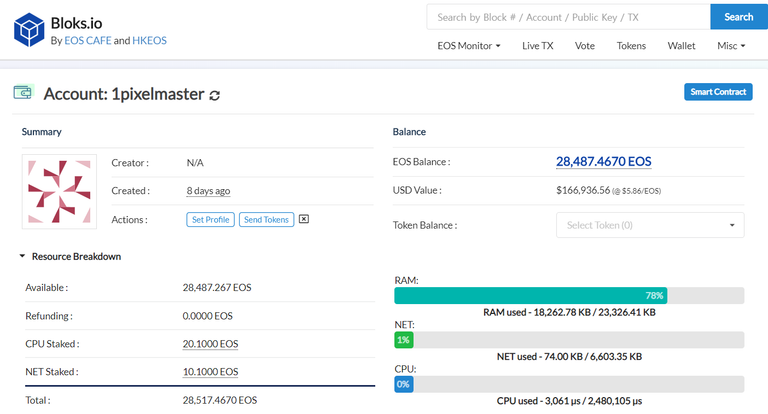Click the Smart Contract button

718,92
